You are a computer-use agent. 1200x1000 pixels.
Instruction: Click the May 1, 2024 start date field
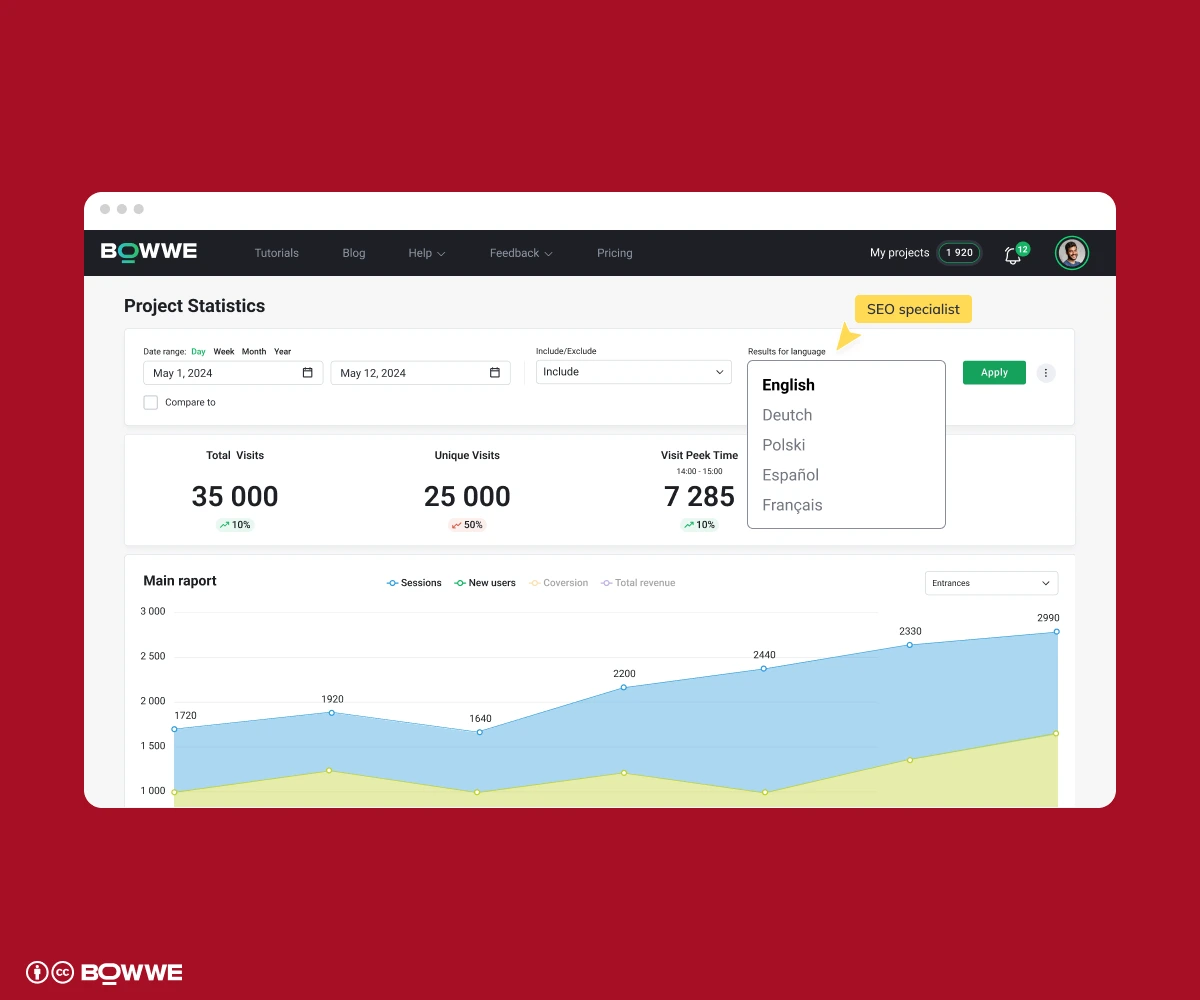[x=233, y=373]
